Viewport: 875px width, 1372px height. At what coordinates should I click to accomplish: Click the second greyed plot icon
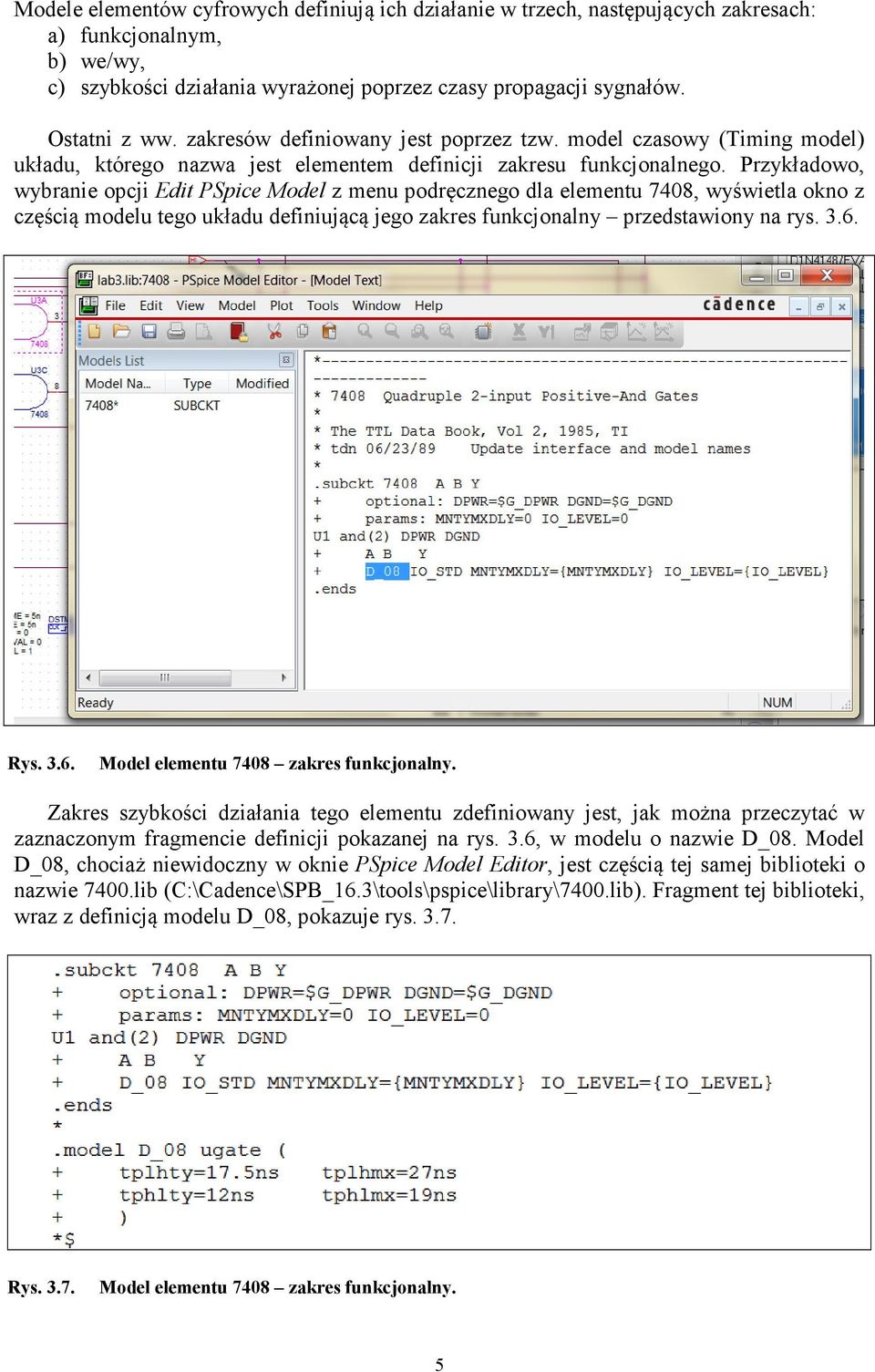[x=609, y=331]
